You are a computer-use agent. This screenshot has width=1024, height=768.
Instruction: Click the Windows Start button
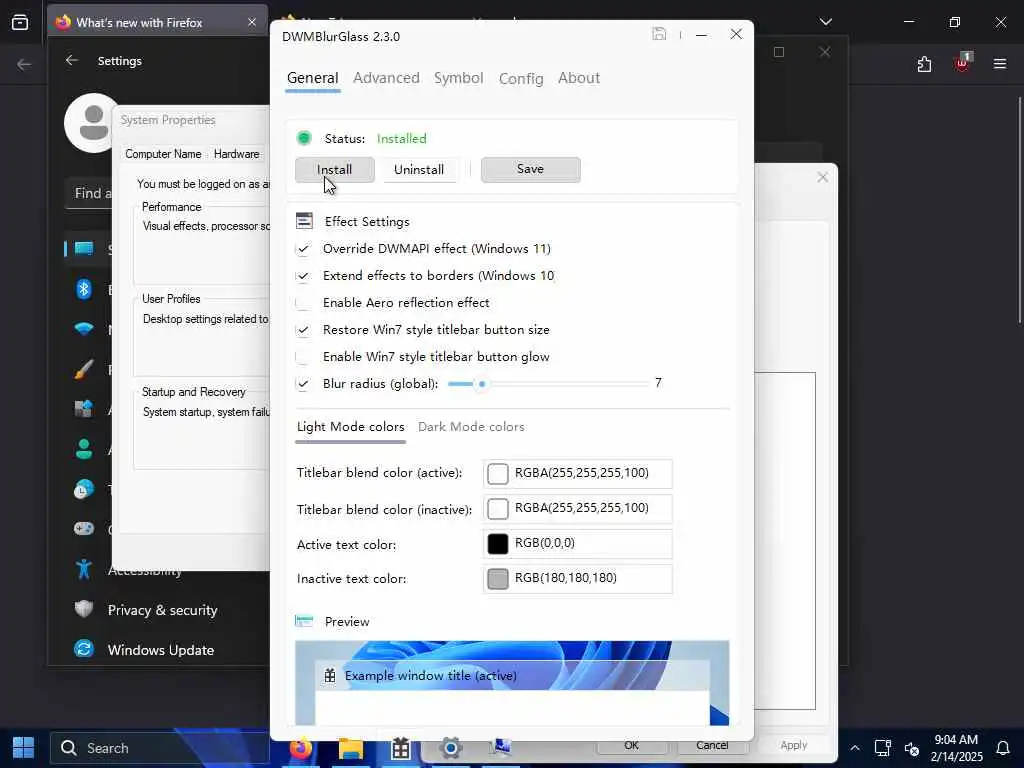coord(24,748)
